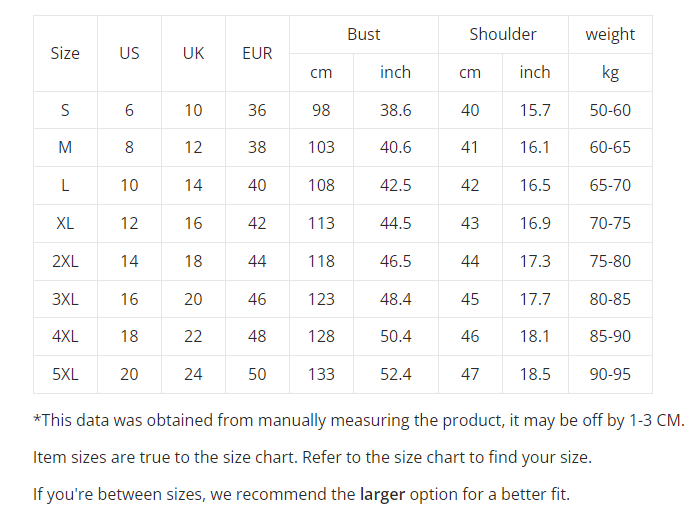Click the Shoulder header cell
The width and height of the screenshot is (700, 520).
(503, 34)
